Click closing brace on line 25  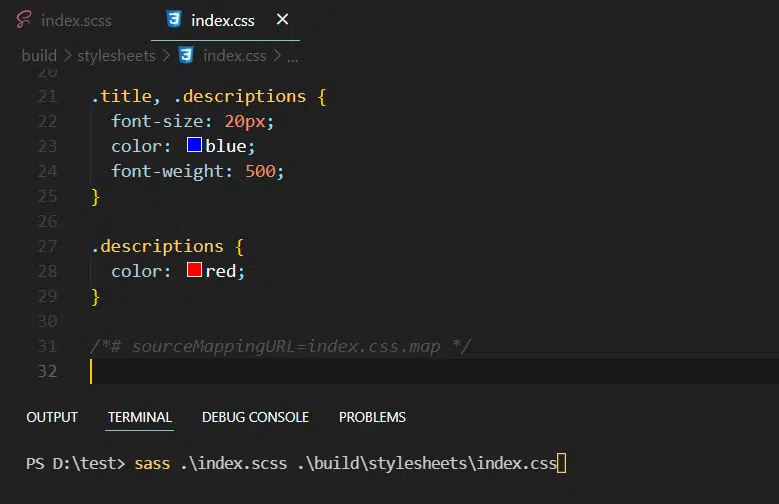tap(95, 197)
